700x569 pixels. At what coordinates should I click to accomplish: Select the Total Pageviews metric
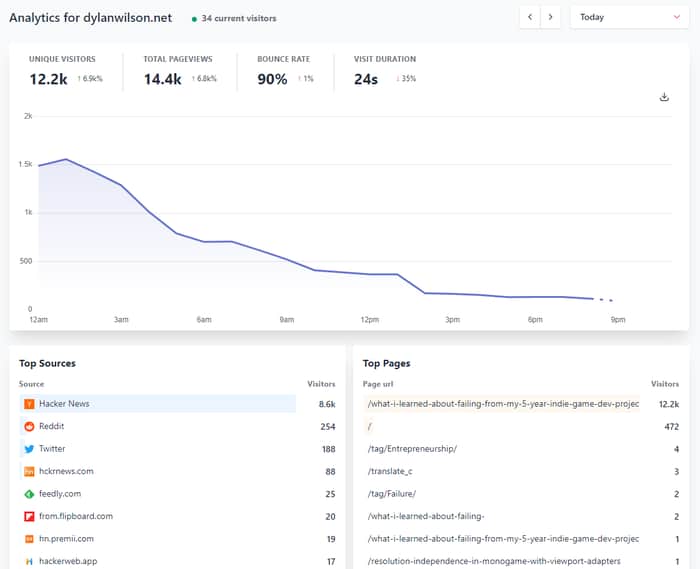(180, 71)
